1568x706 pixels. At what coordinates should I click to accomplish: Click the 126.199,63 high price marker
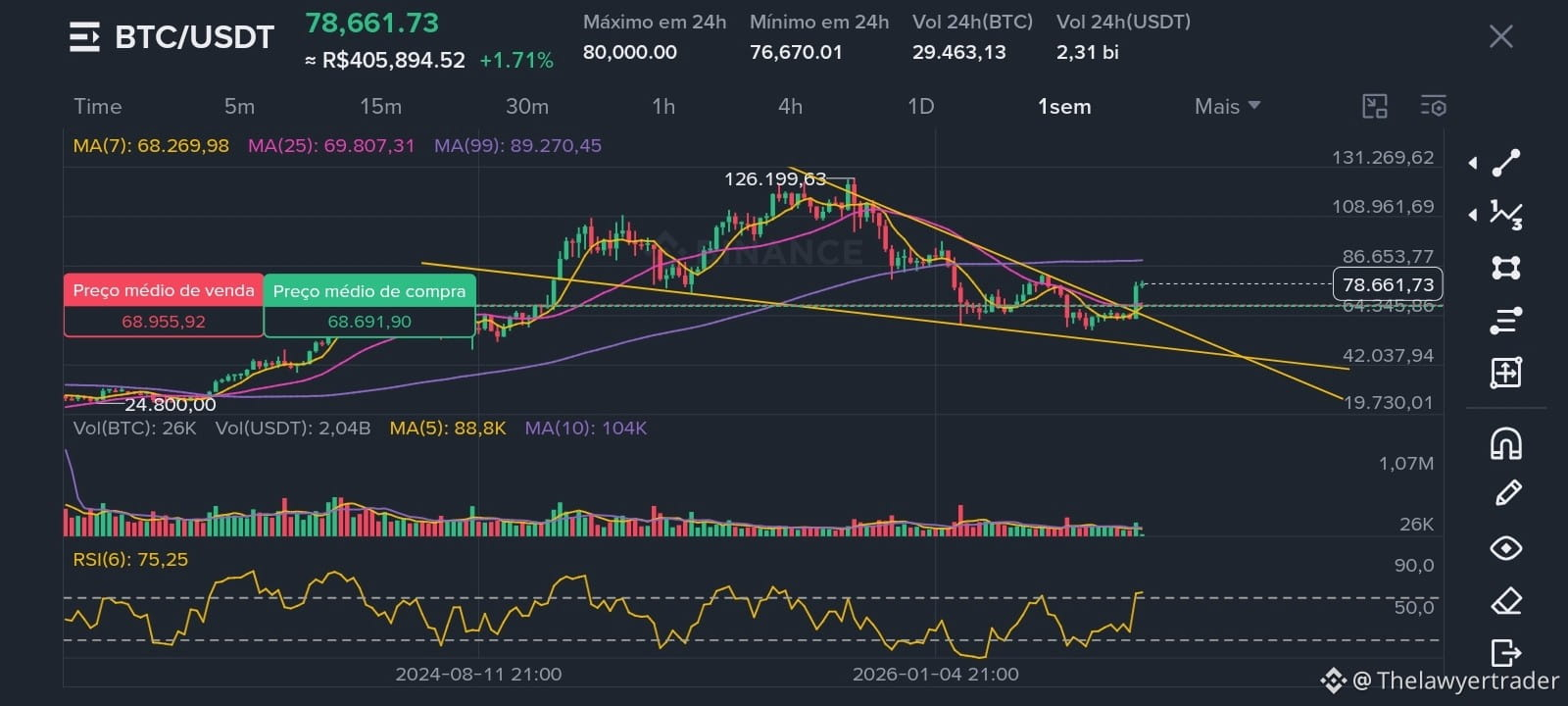pyautogui.click(x=775, y=178)
